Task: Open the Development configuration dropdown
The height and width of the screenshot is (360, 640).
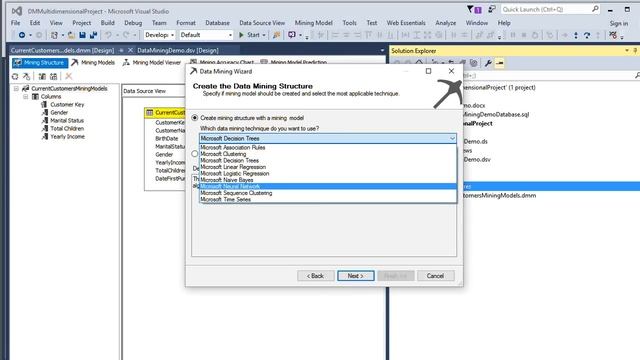Action: pos(160,35)
